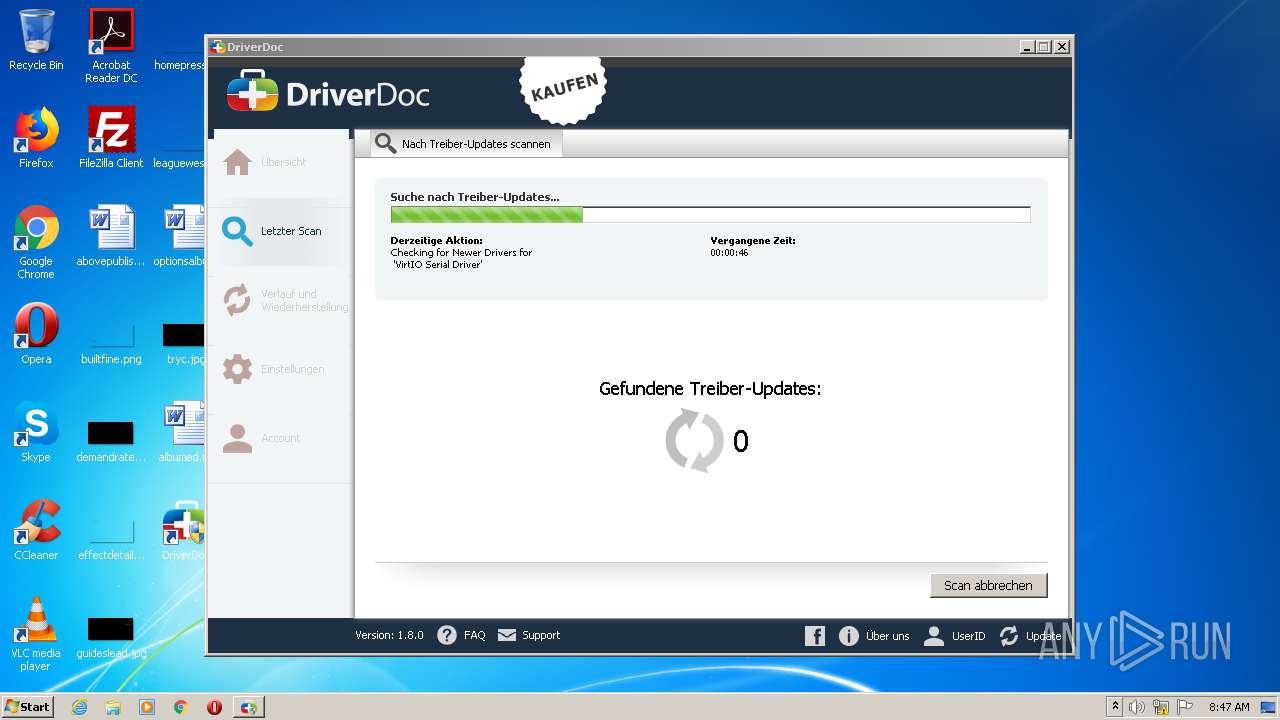This screenshot has height=720, width=1280.
Task: Click the Version: 1.8.0 text
Action: [x=389, y=635]
